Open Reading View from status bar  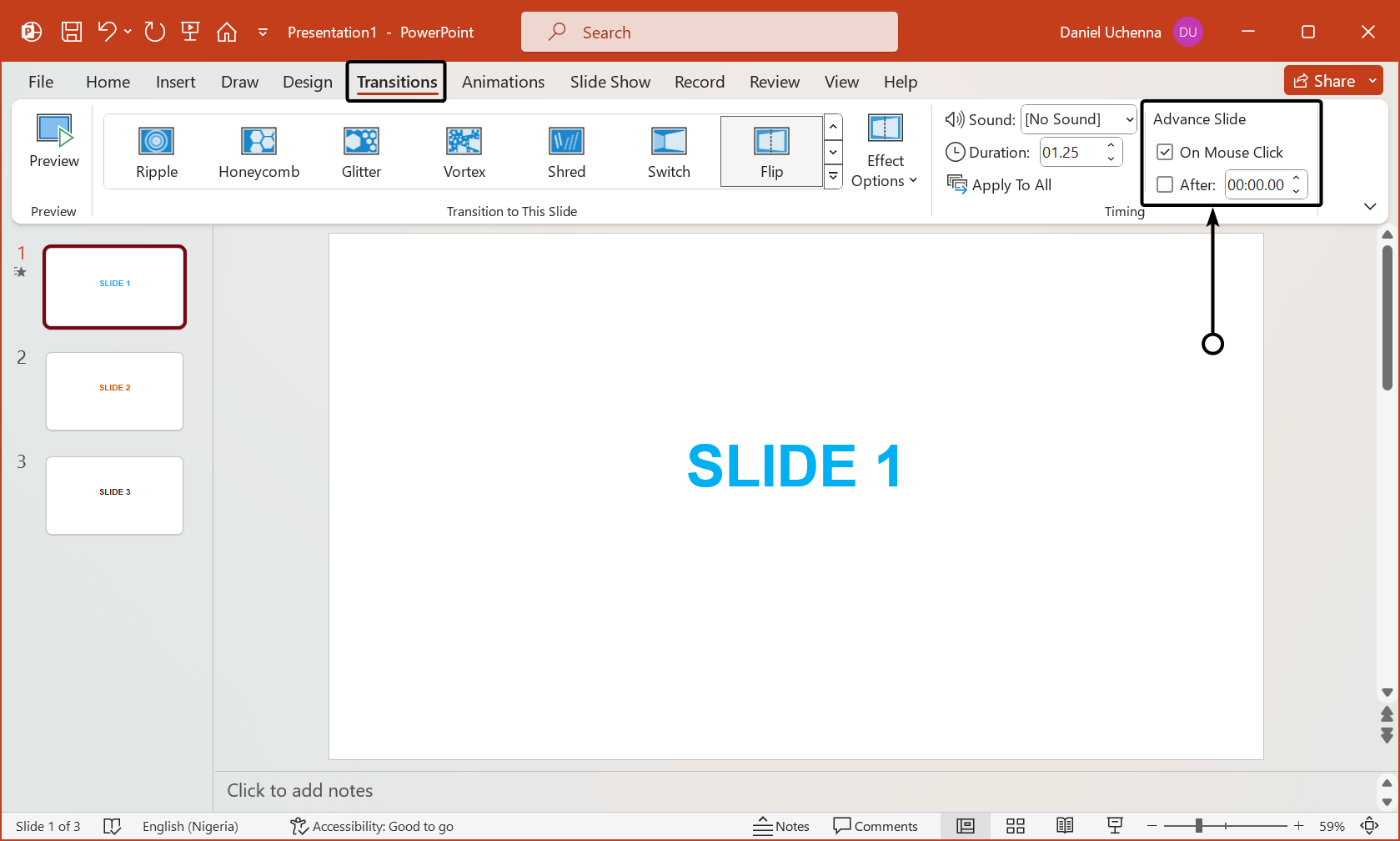pos(1065,826)
